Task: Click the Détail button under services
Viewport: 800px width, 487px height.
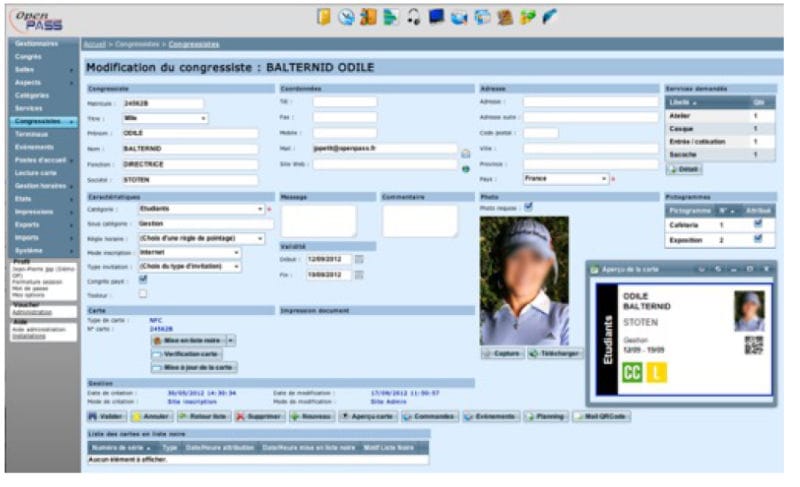Action: (684, 169)
